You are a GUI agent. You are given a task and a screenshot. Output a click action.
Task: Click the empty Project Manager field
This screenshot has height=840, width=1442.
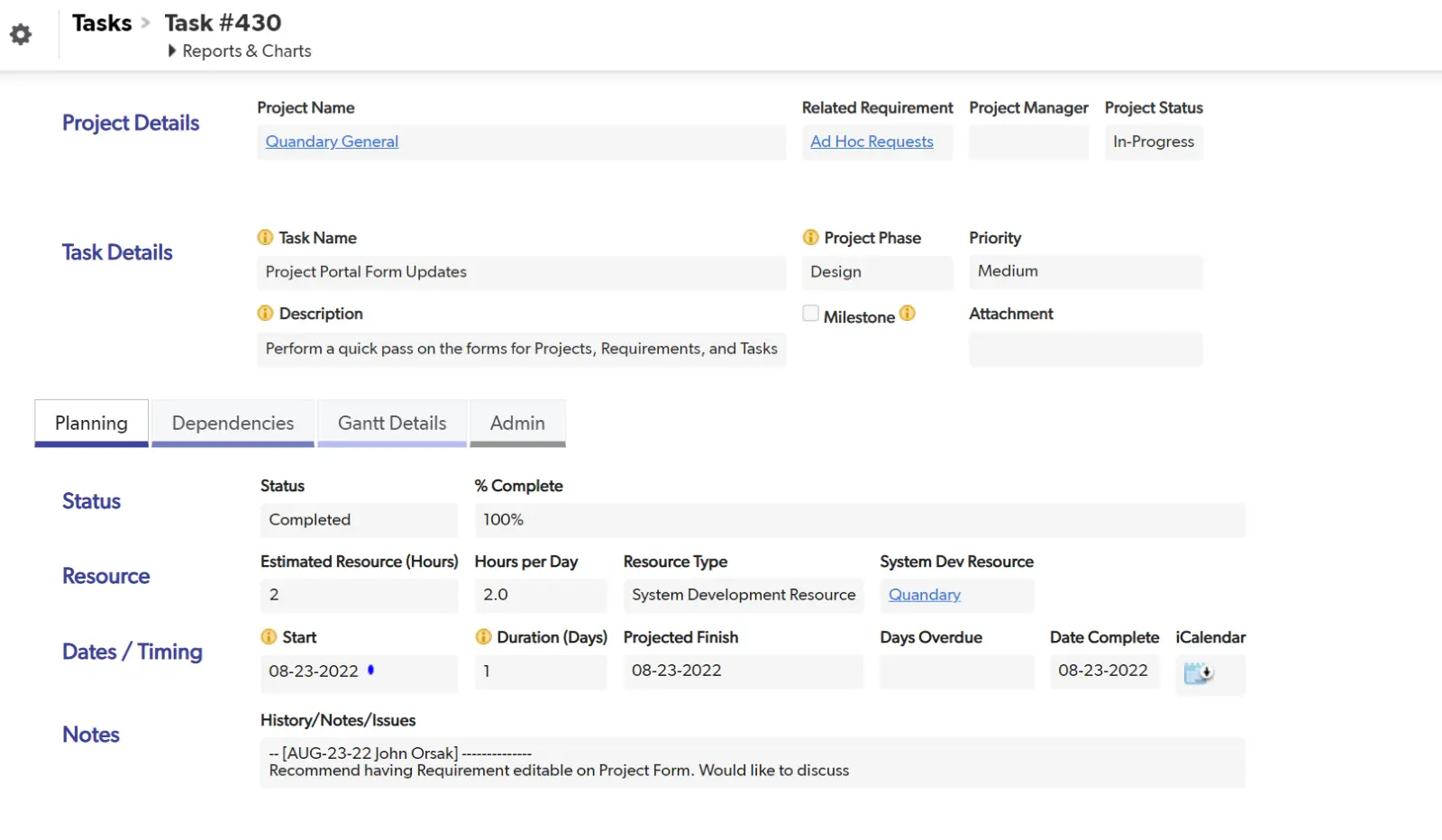click(x=1028, y=142)
